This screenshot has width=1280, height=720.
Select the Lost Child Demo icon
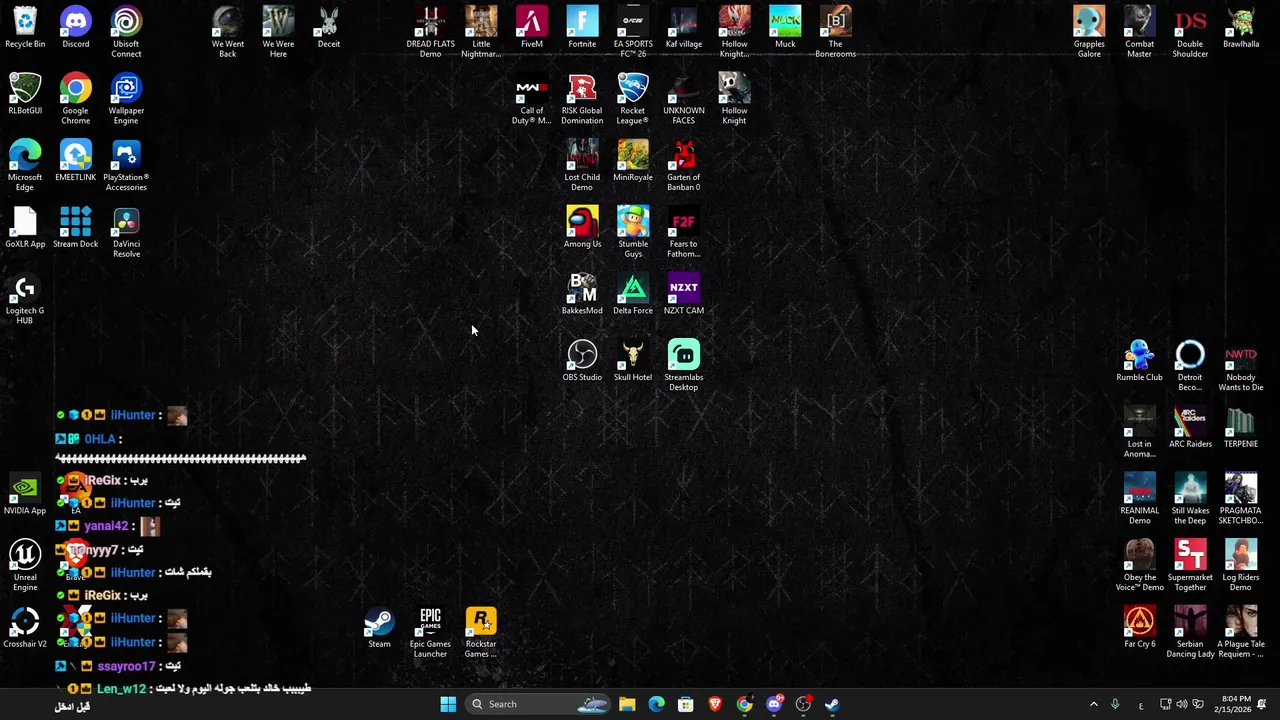[582, 166]
